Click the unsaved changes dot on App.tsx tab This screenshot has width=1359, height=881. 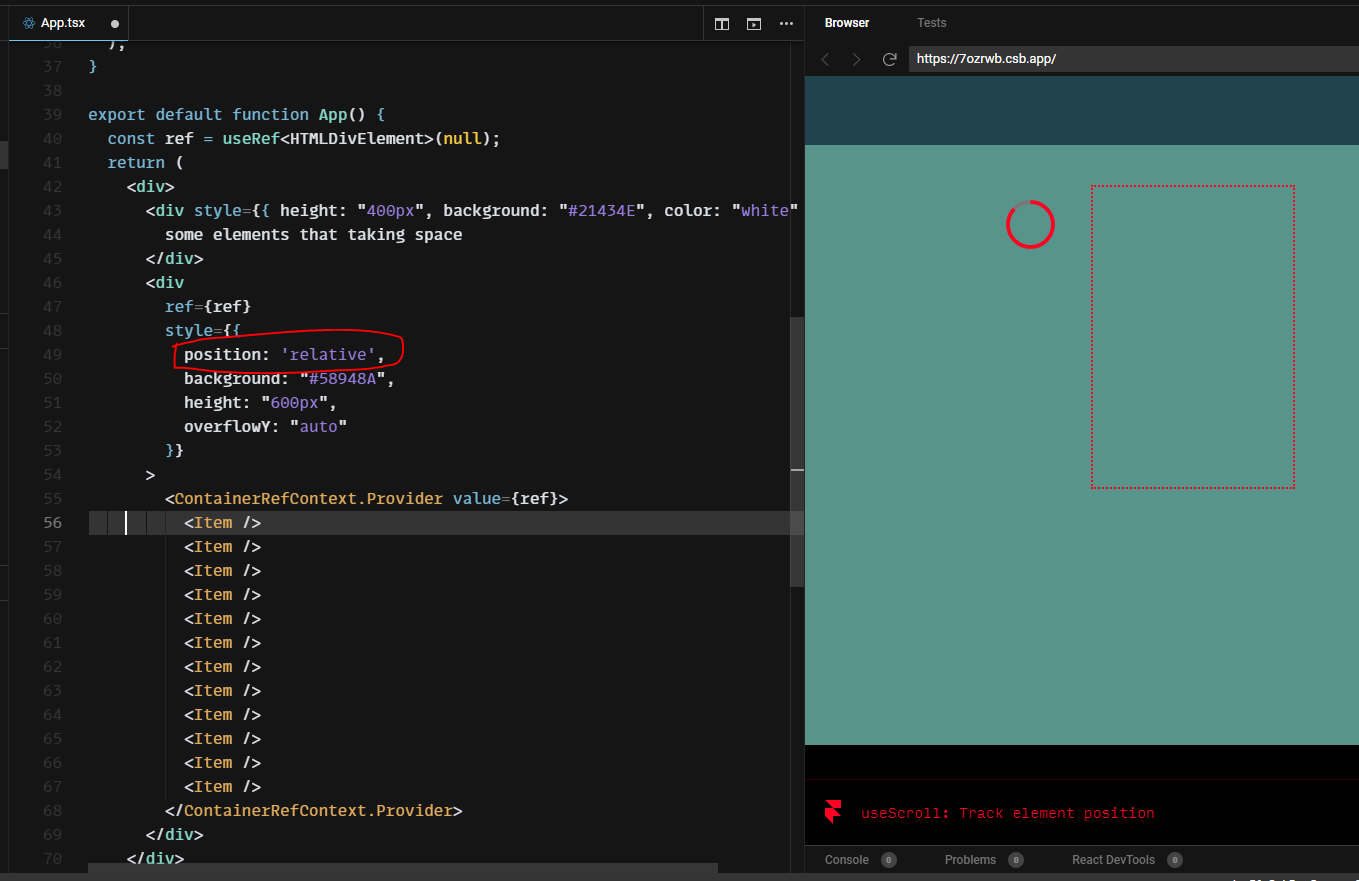pos(114,22)
